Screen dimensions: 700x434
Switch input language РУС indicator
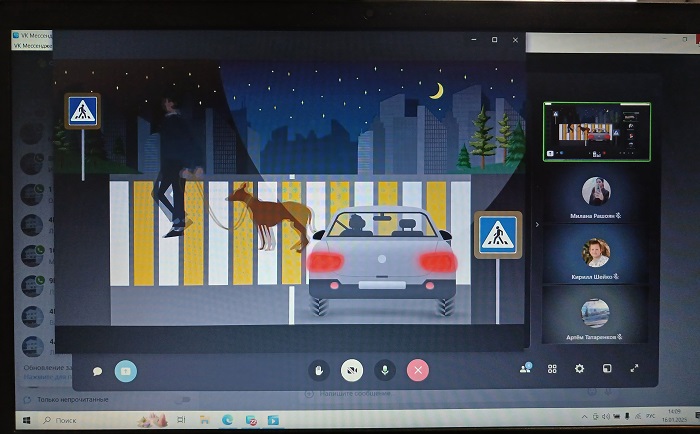pyautogui.click(x=650, y=416)
